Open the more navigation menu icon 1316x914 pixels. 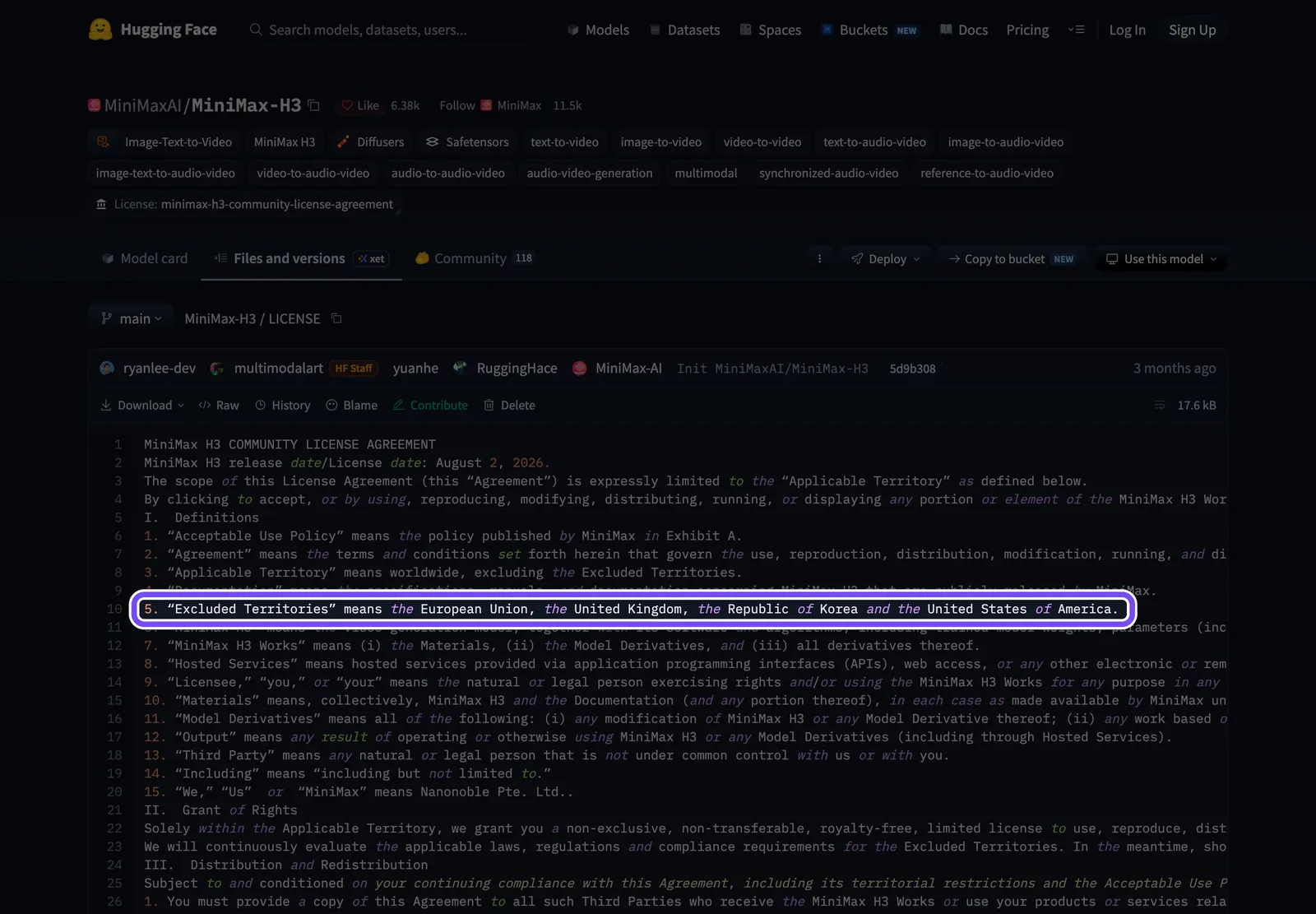coord(1076,30)
